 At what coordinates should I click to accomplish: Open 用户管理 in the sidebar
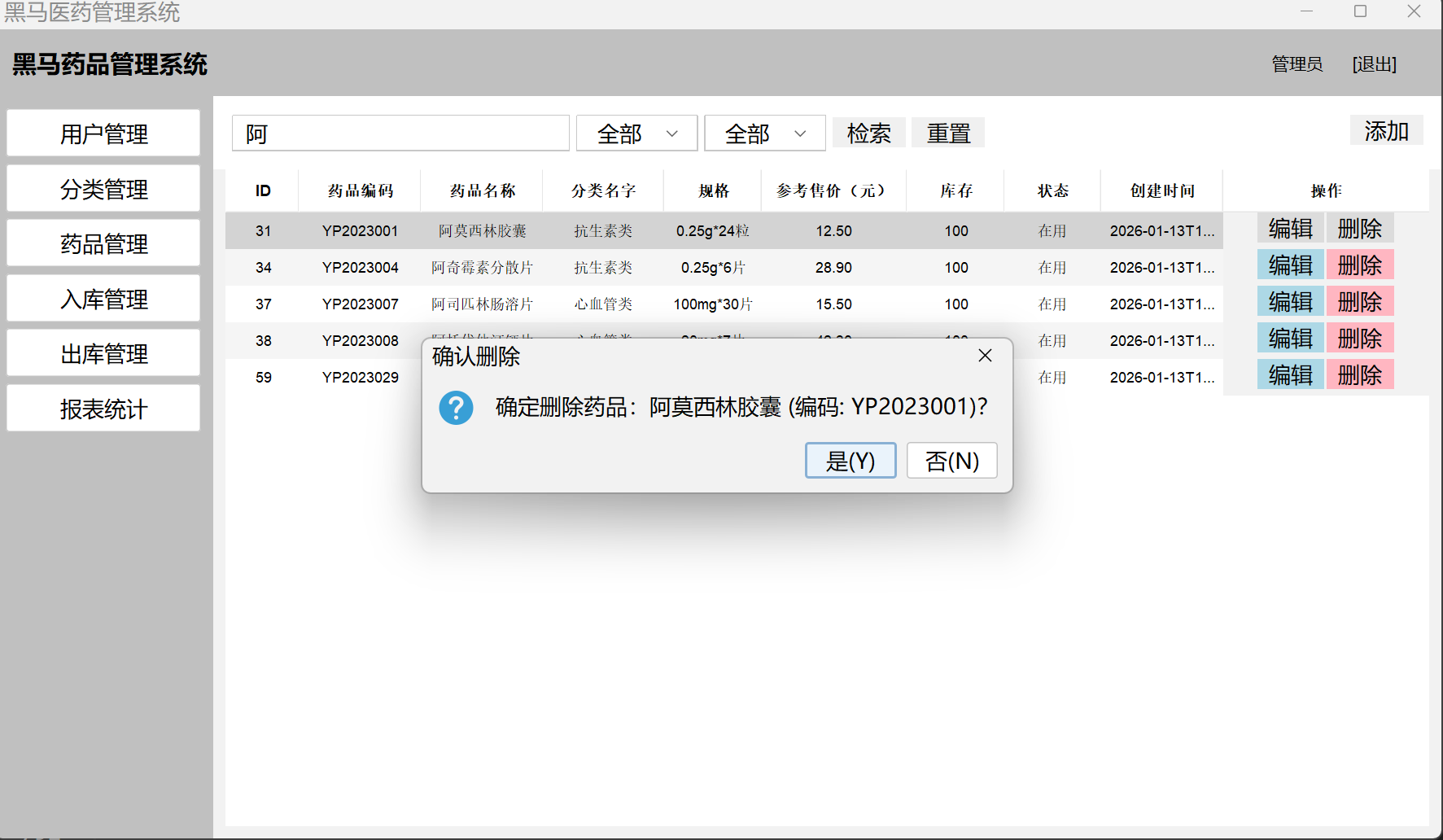coord(103,133)
